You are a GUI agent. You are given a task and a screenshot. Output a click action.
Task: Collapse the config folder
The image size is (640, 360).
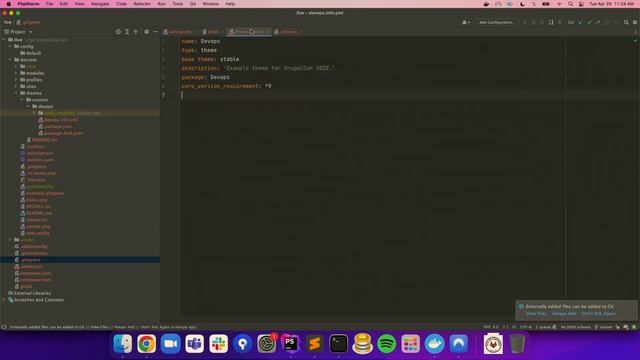[10, 47]
